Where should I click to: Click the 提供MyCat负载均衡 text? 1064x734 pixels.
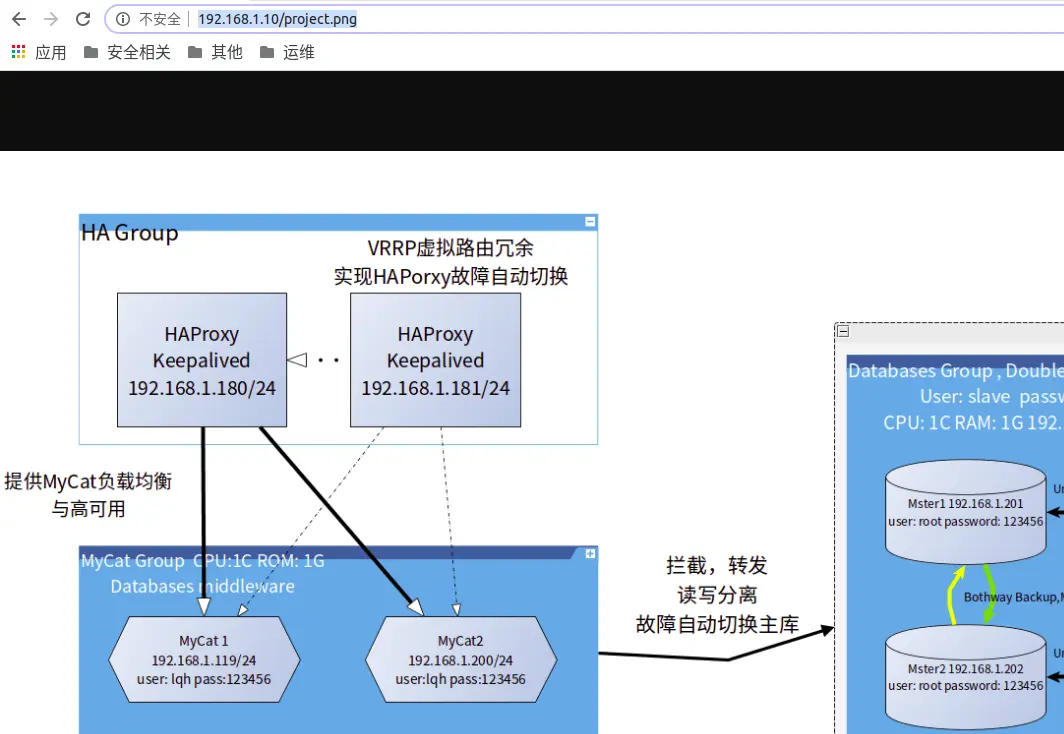[88, 481]
